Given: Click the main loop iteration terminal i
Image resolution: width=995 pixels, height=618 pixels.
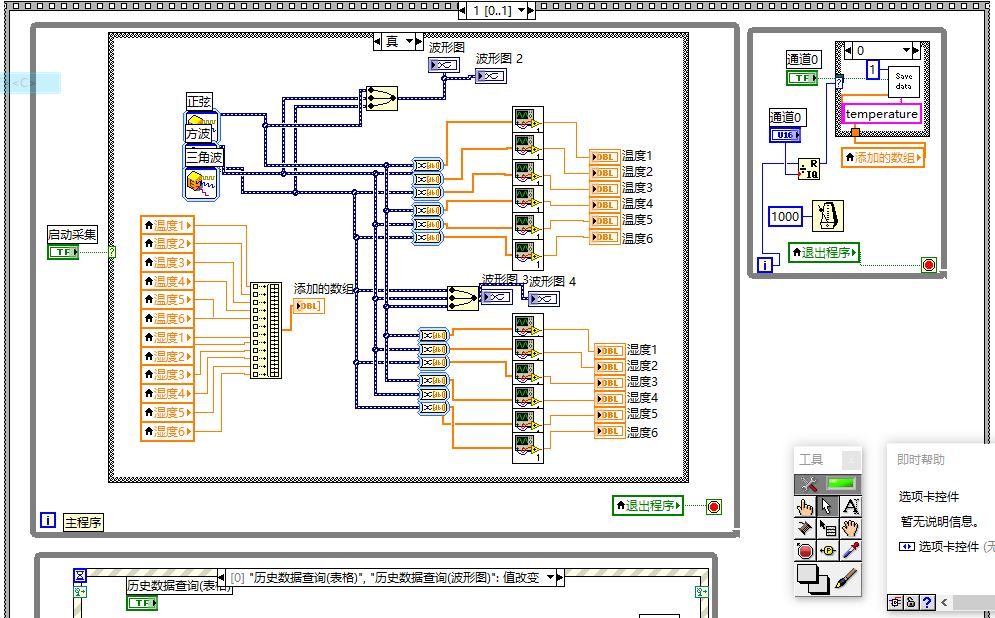Looking at the screenshot, I should [x=48, y=520].
